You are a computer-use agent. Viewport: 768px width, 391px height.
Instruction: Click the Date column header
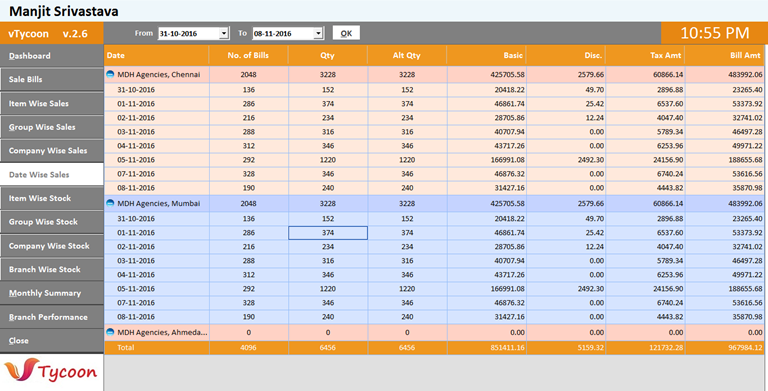[156, 56]
